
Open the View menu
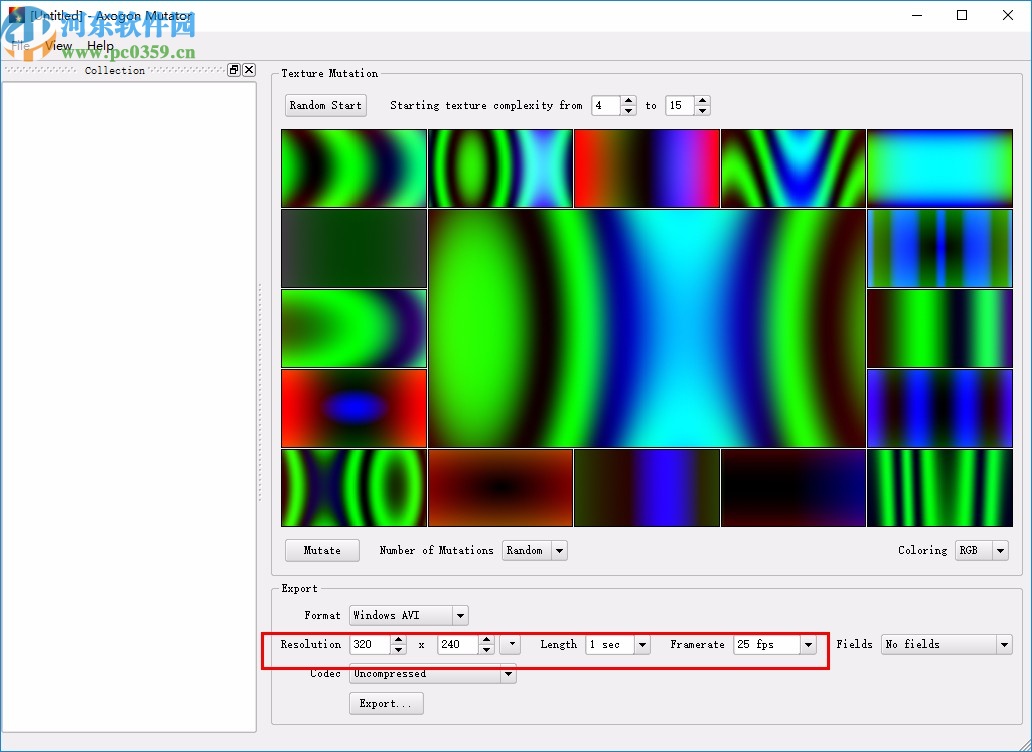(x=59, y=46)
